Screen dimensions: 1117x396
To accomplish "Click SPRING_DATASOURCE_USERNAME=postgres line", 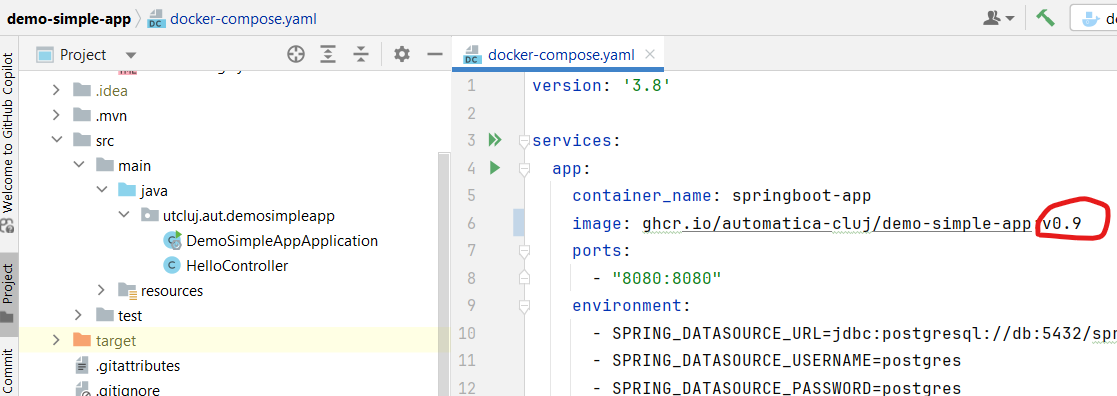I will click(x=786, y=361).
